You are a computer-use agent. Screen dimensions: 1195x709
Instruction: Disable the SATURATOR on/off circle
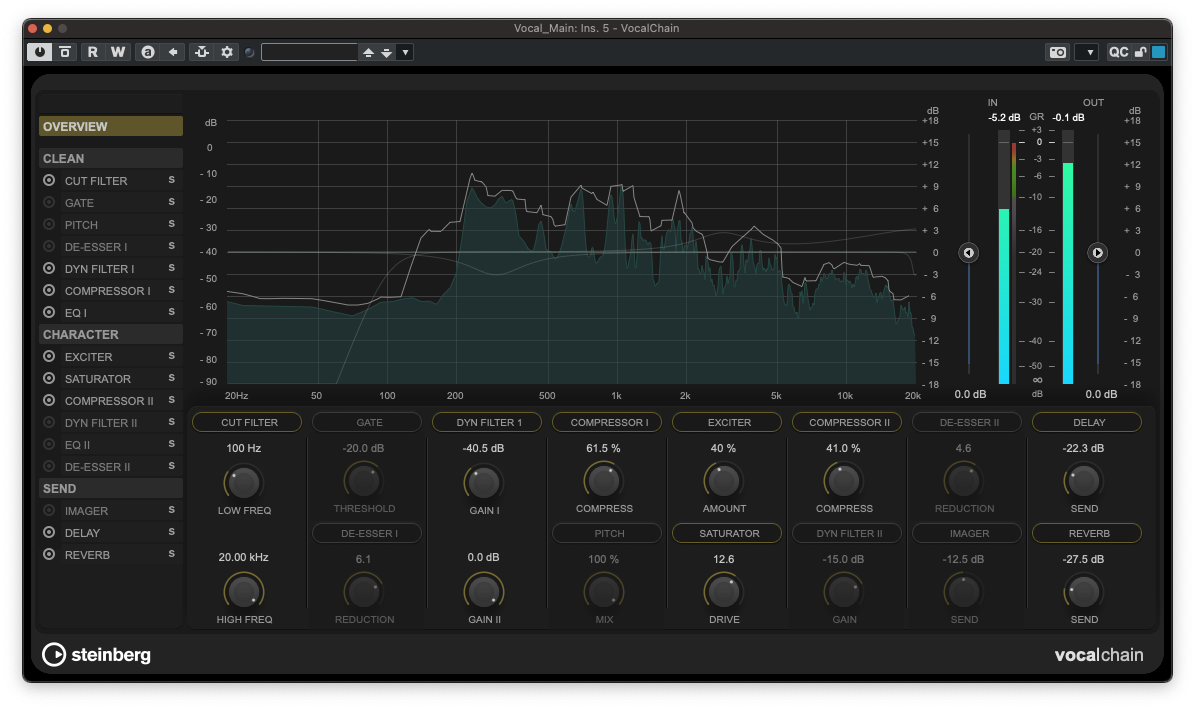49,379
